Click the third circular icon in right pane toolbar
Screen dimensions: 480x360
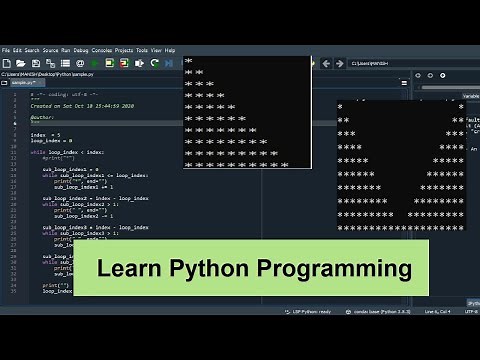coord(443,76)
